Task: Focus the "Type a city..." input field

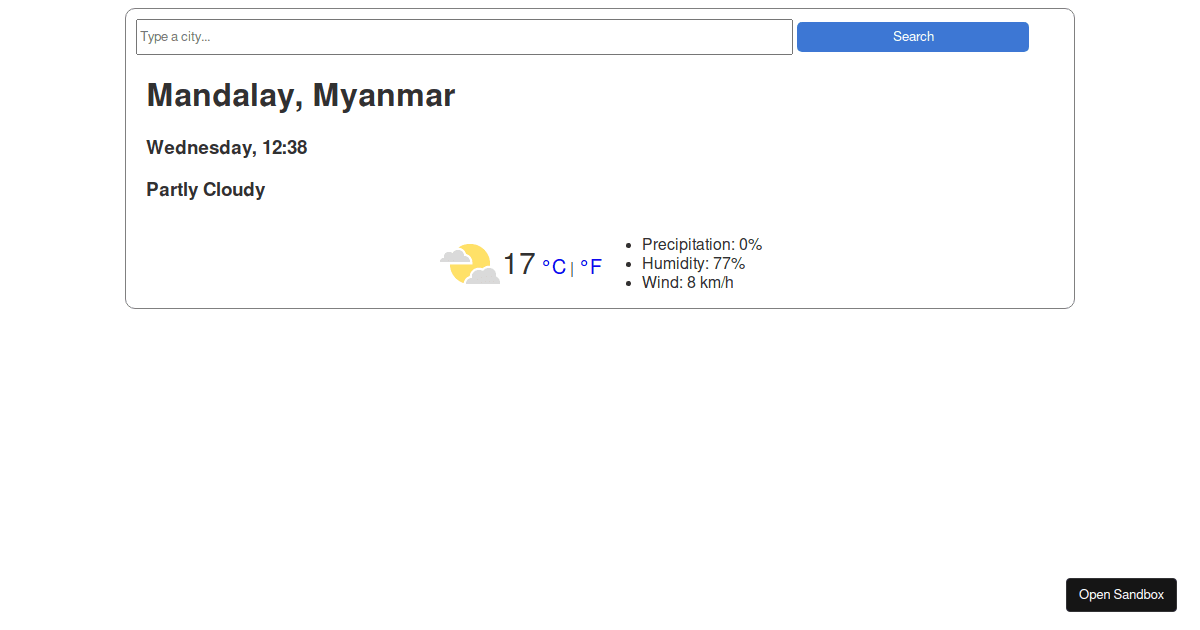Action: (x=464, y=37)
